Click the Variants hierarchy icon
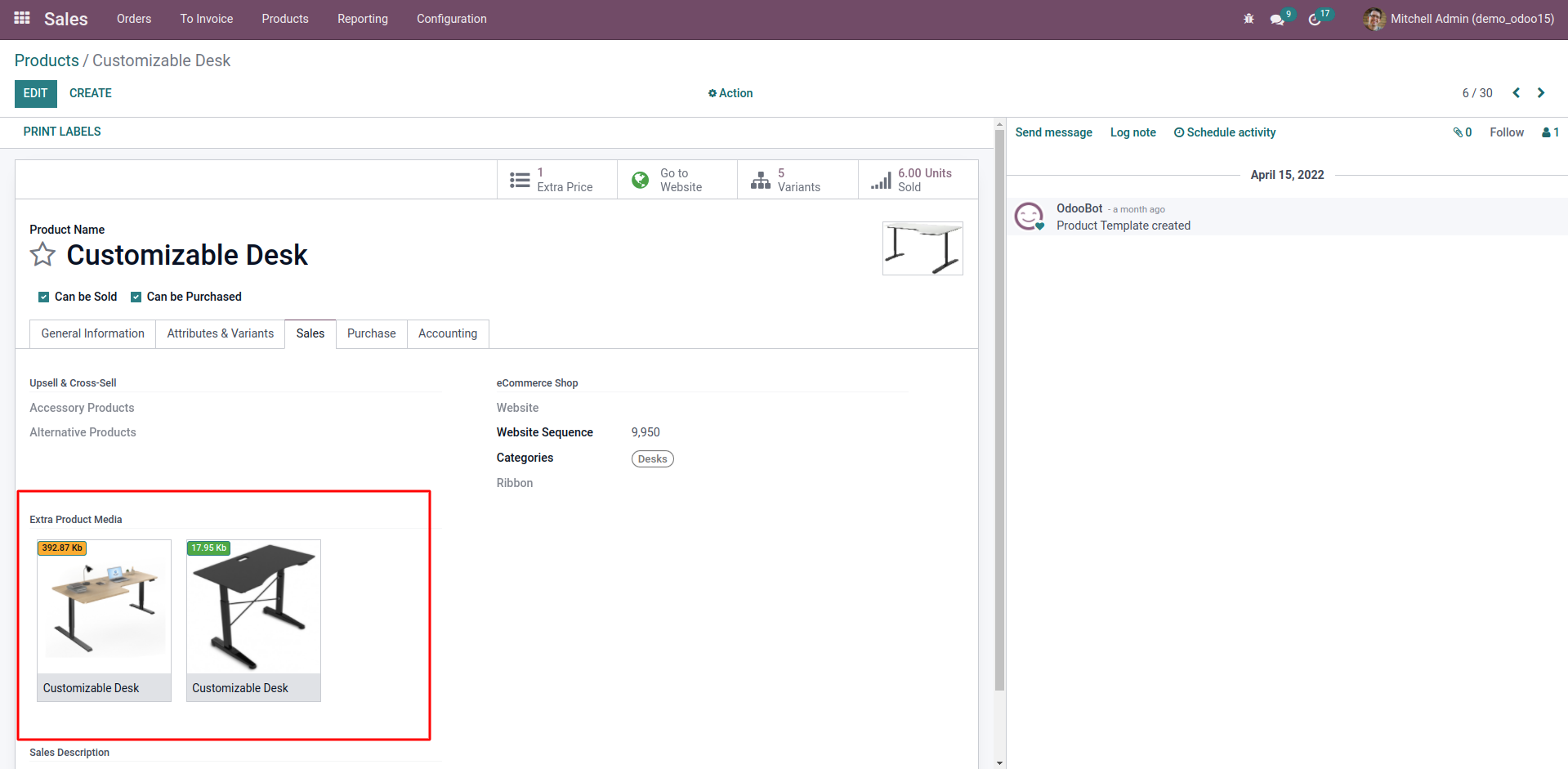 point(761,180)
